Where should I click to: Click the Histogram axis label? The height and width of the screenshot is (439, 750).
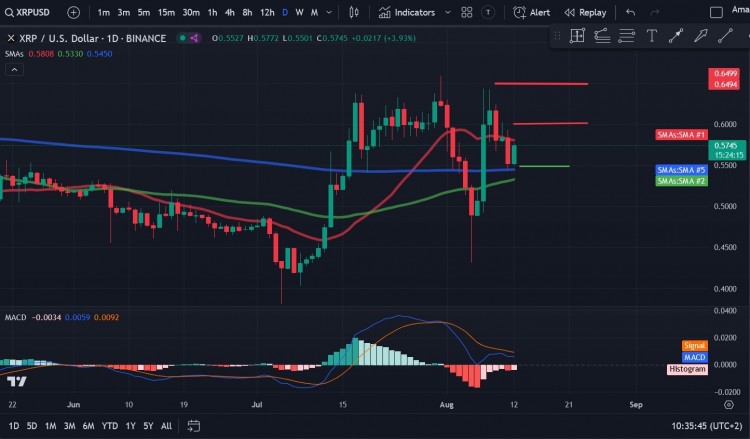[687, 369]
